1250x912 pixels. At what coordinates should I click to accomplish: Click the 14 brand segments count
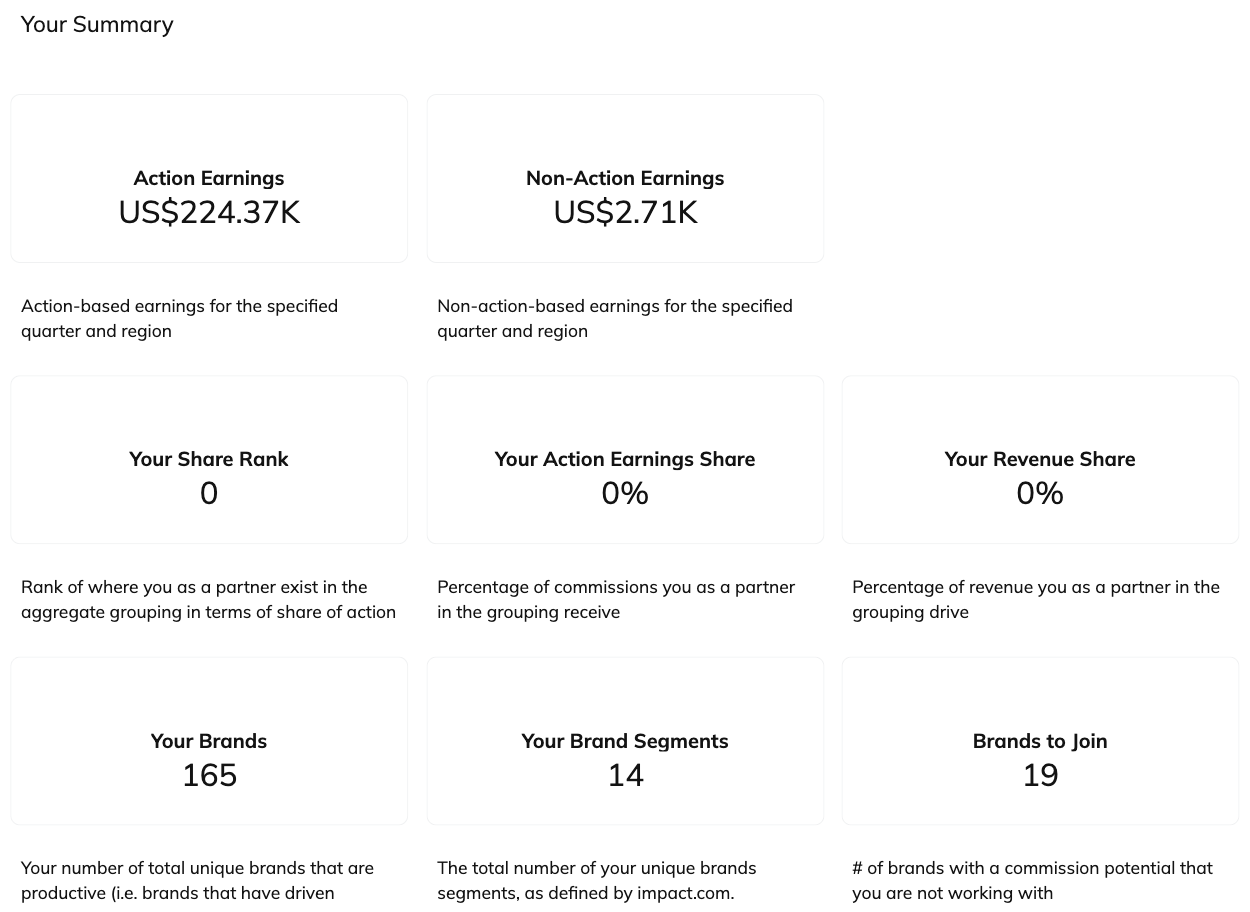[x=625, y=775]
